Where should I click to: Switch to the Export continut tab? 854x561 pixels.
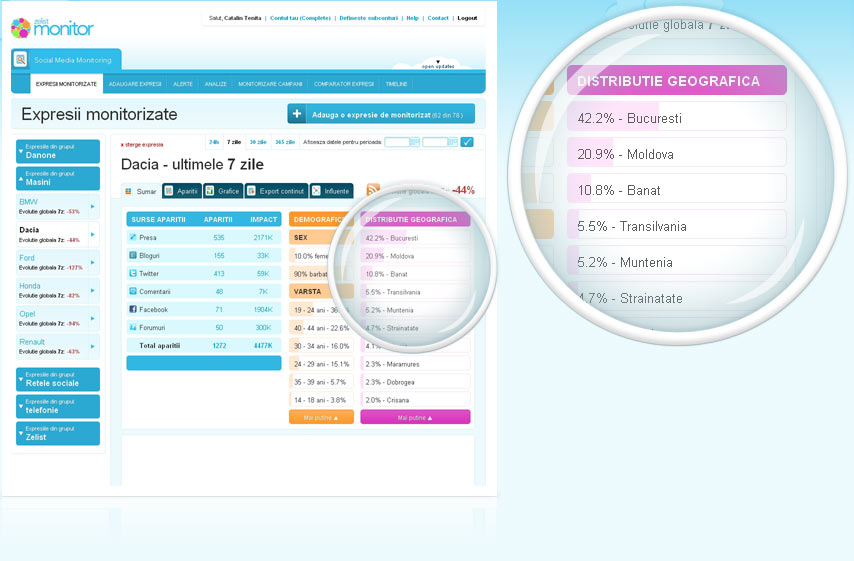pyautogui.click(x=277, y=191)
